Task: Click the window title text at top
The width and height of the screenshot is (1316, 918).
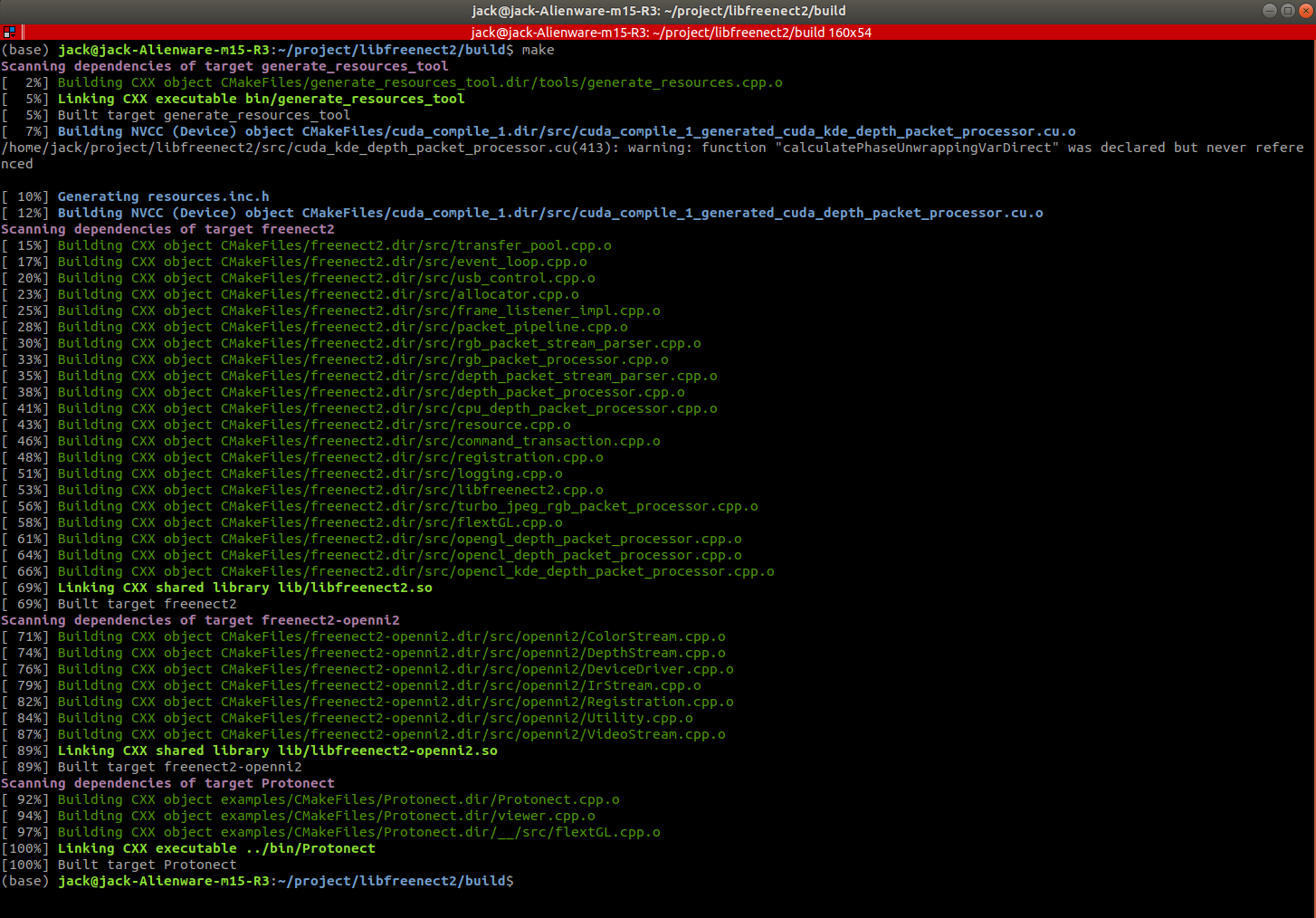Action: (x=659, y=11)
